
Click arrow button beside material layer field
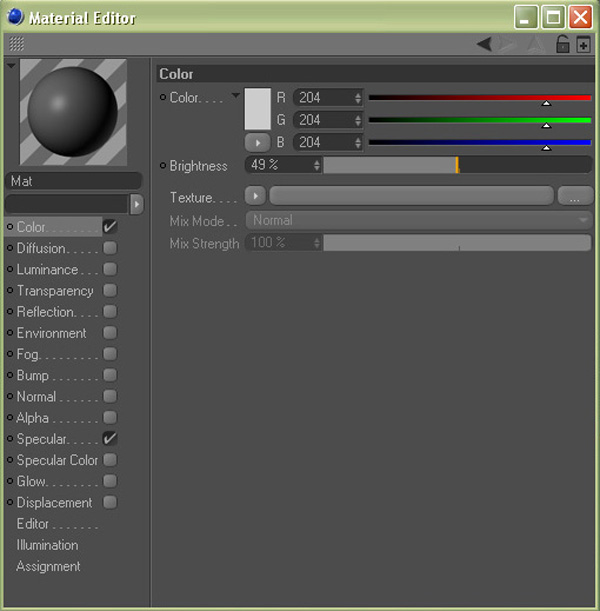[137, 203]
